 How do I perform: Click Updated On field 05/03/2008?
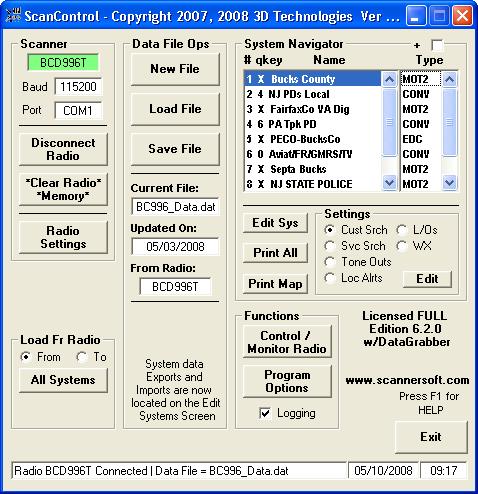tap(175, 247)
